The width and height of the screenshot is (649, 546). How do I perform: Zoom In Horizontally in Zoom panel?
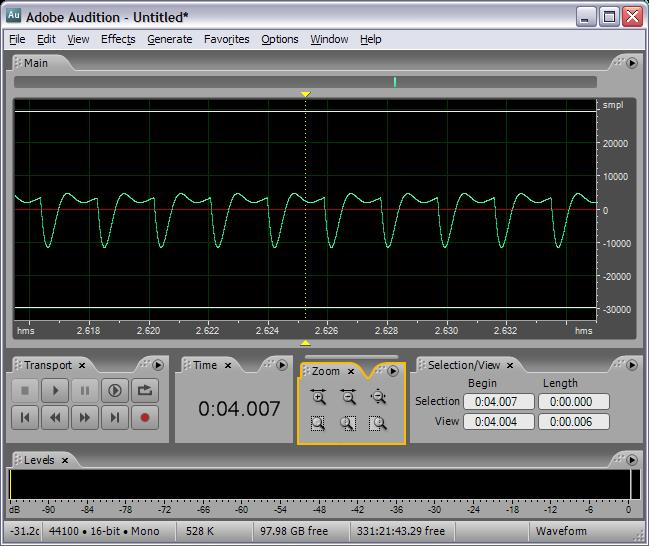(318, 397)
